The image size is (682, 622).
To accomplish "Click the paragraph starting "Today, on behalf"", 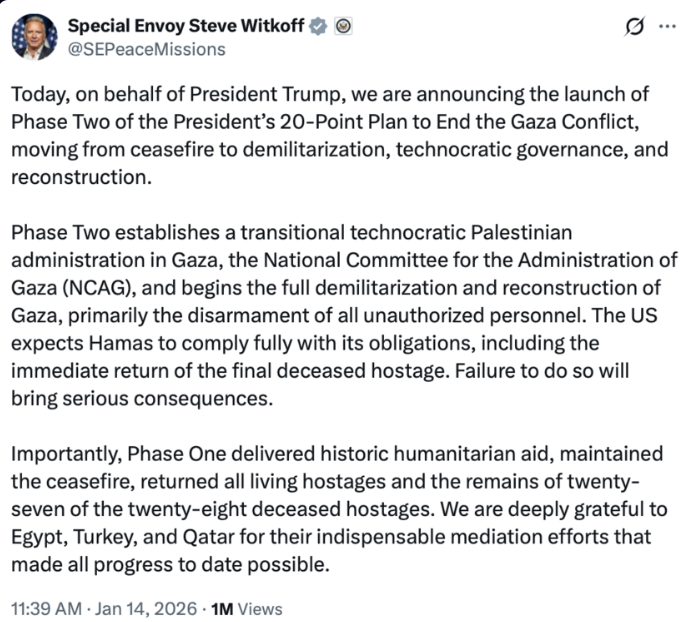I will coord(330,136).
